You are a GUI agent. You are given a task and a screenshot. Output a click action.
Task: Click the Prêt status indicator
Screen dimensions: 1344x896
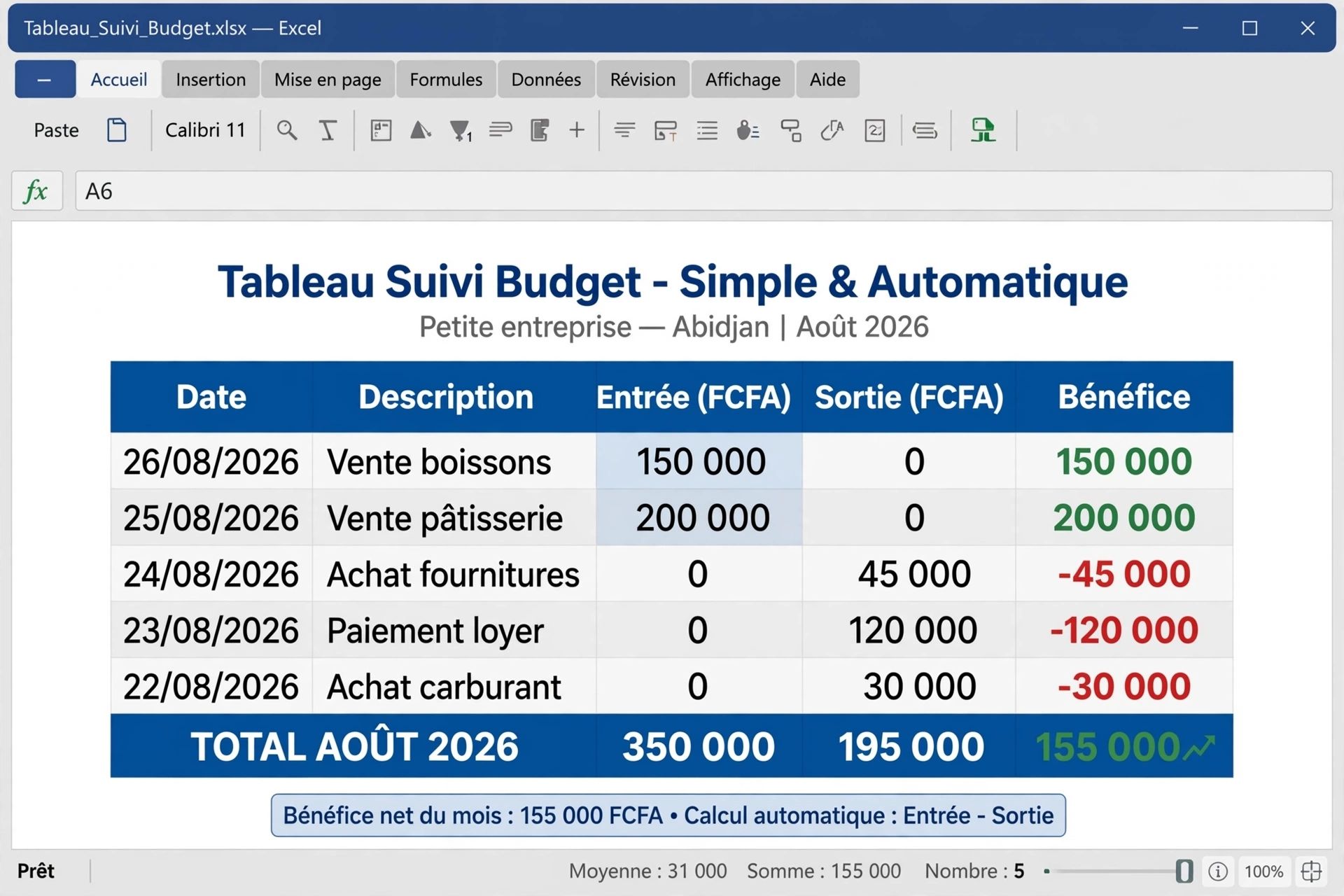(36, 871)
